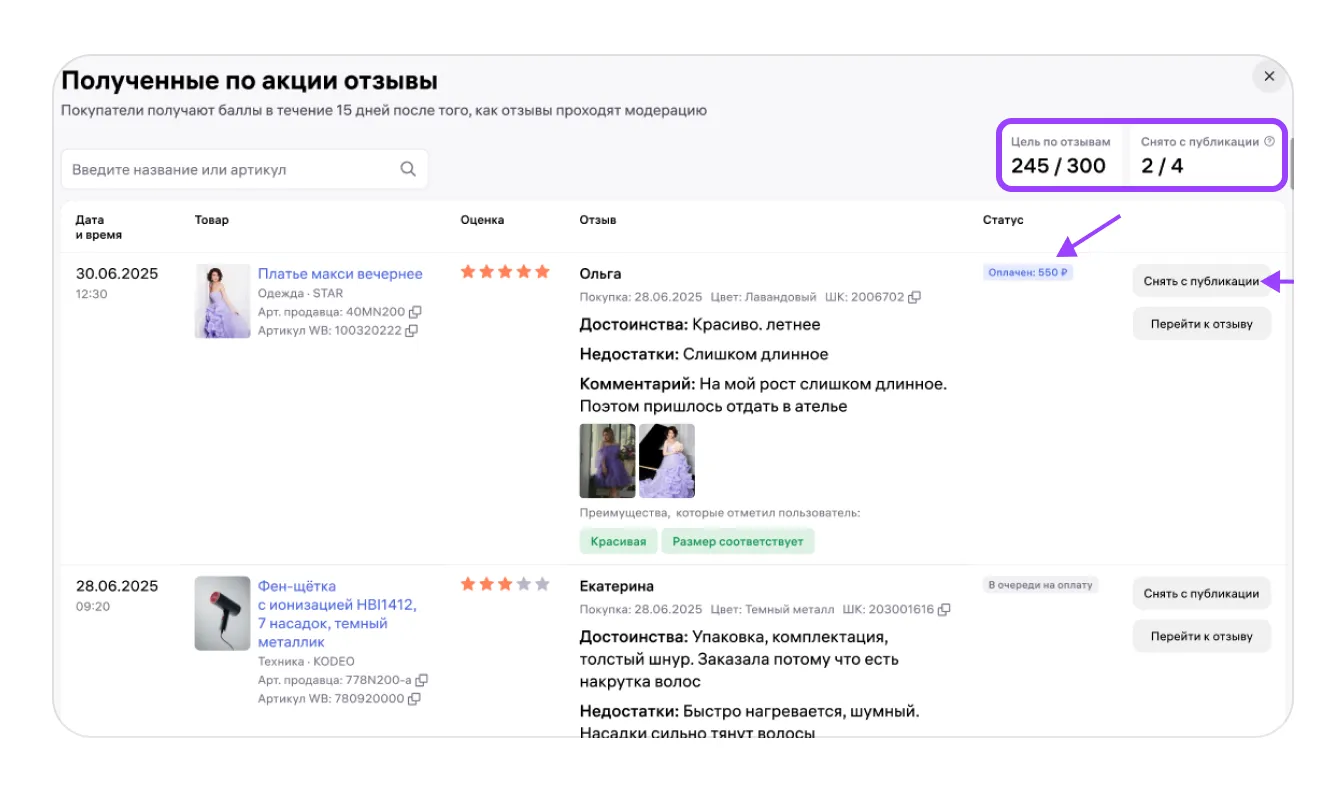The image size is (1344, 792).
Task: Open help icon next to Снято с публикации
Action: [x=1270, y=142]
